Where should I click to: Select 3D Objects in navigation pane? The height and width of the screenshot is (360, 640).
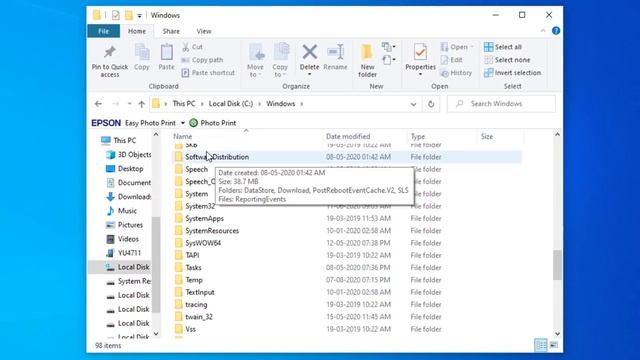pyautogui.click(x=129, y=155)
